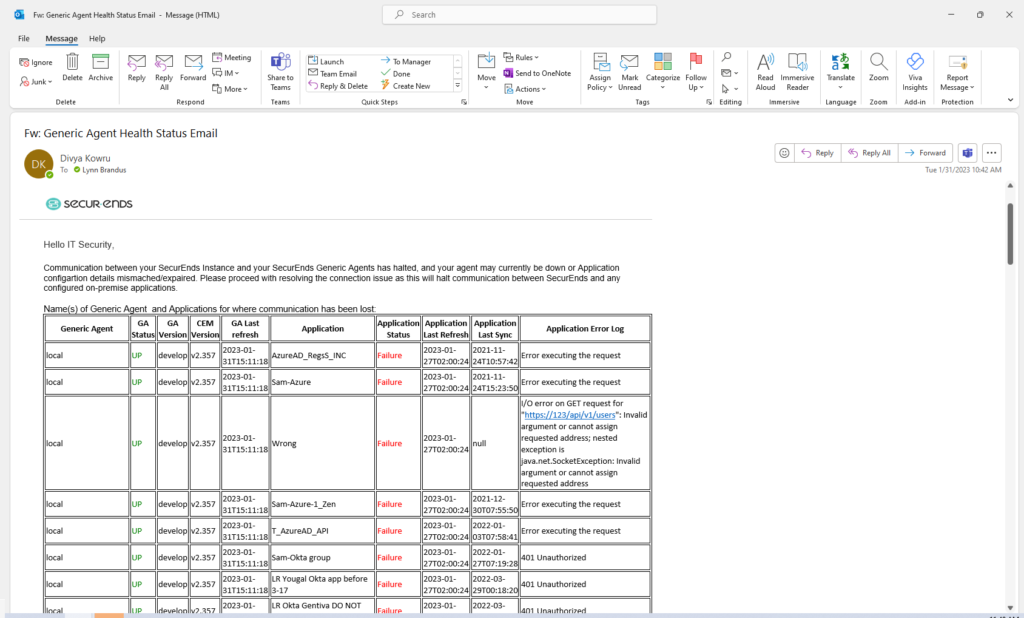Screen dimensions: 1024x618
Task: Run the To Manager quick step
Action: click(406, 61)
